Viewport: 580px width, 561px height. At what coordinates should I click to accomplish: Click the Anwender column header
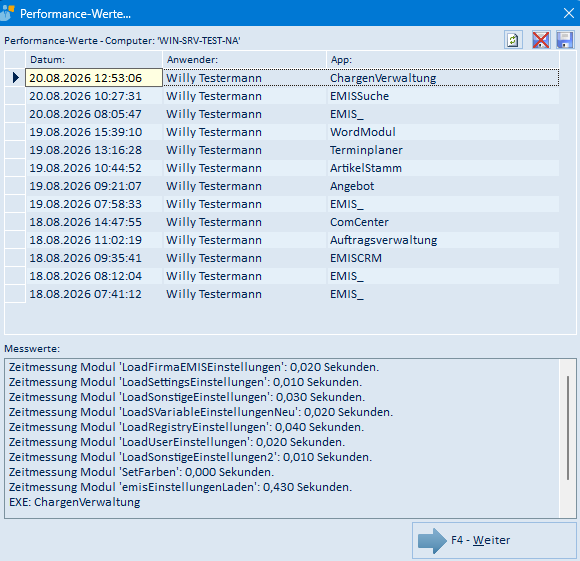pos(245,60)
